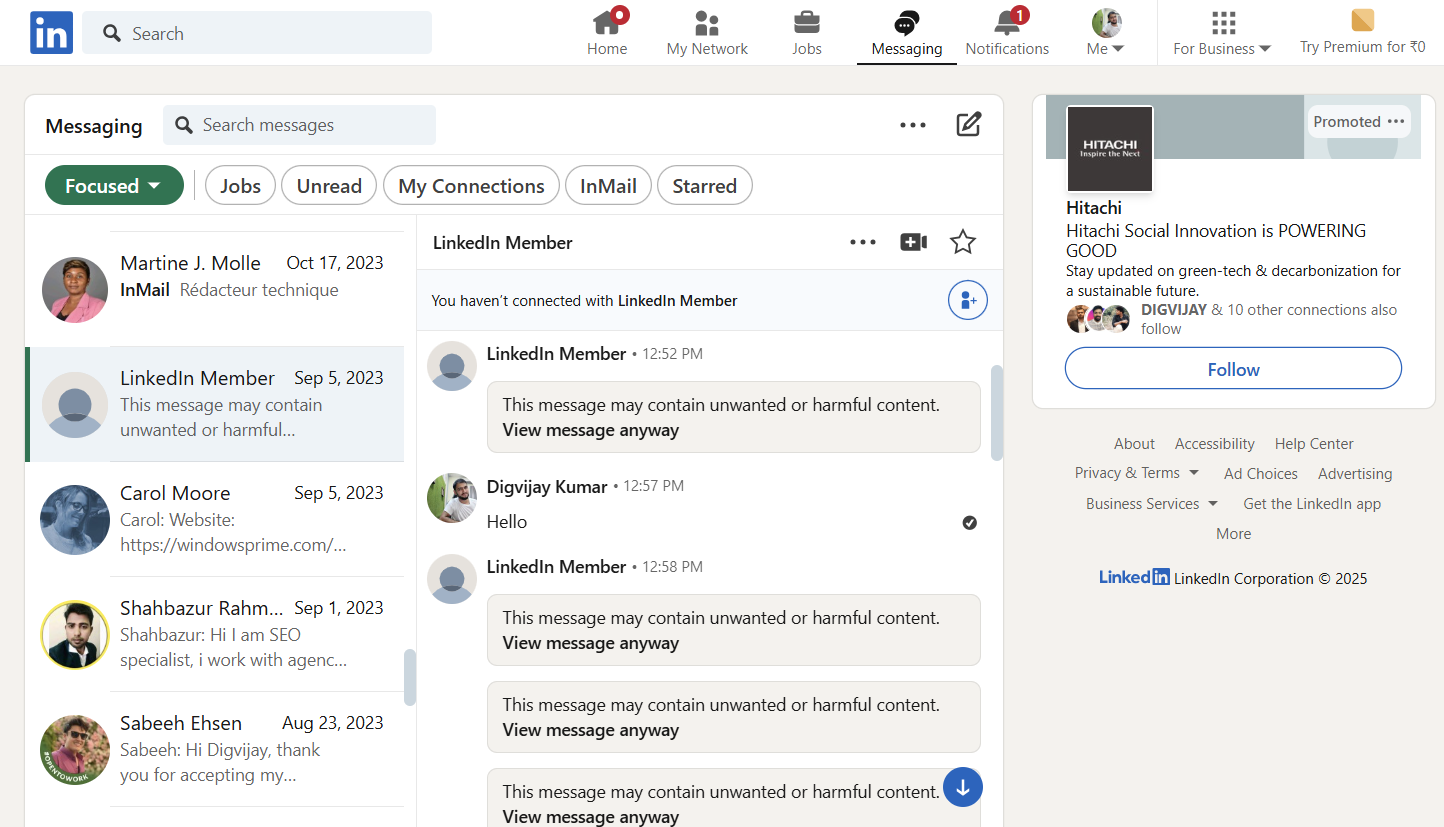Select the InMail filter tab

608,186
